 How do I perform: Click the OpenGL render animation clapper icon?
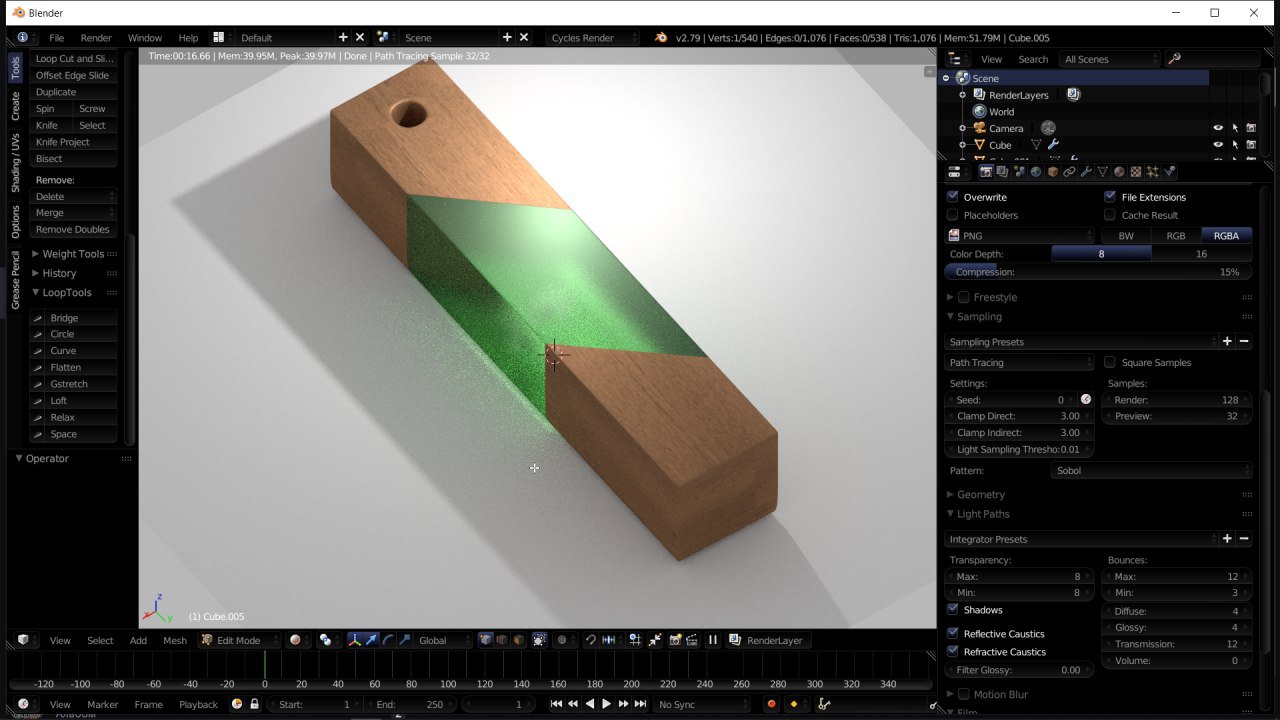pos(692,640)
